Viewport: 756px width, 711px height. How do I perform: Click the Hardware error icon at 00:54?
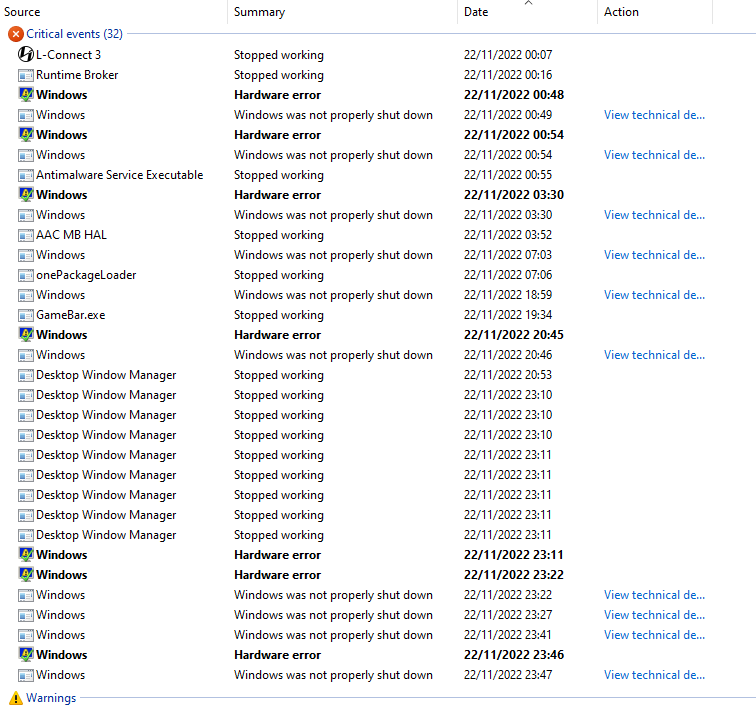26,134
